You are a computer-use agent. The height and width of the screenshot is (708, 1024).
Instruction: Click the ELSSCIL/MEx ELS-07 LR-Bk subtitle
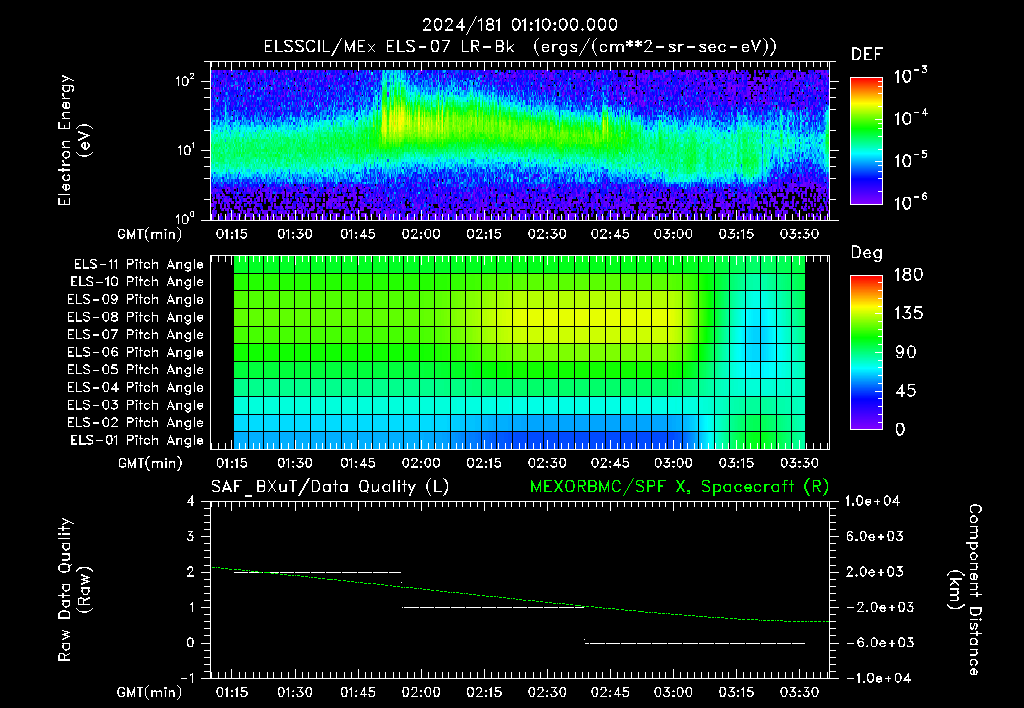[520, 46]
